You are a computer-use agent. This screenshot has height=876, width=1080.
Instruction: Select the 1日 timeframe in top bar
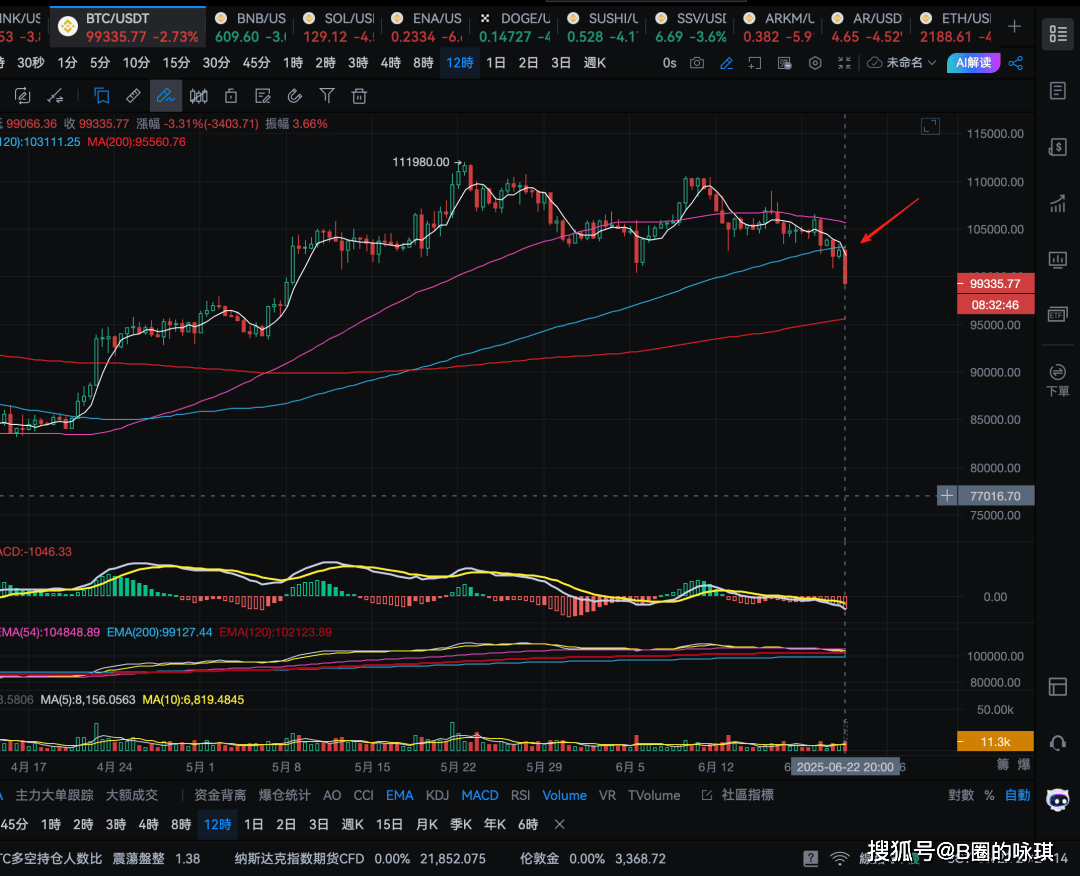pyautogui.click(x=495, y=63)
